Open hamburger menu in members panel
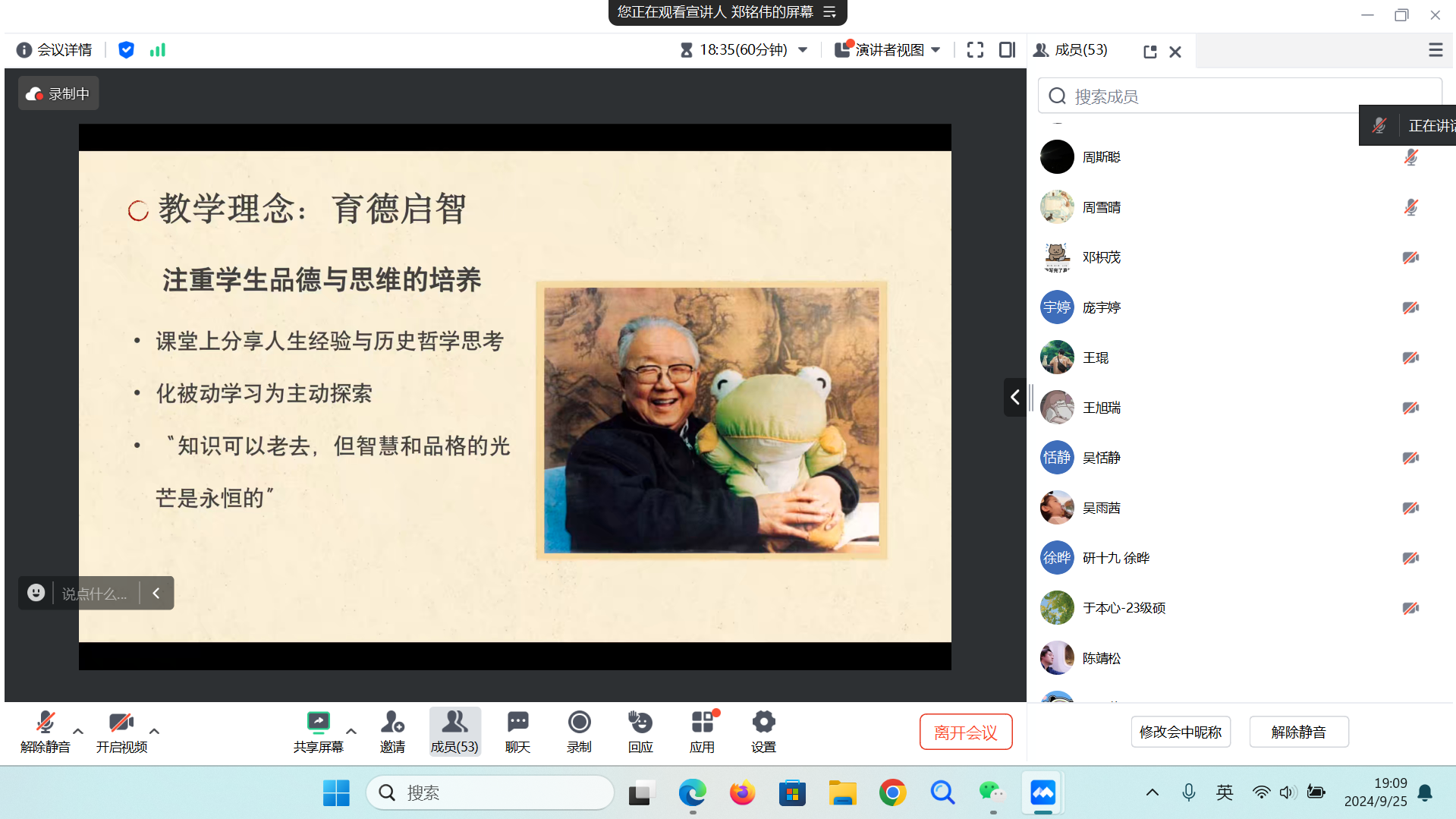 pos(1435,50)
